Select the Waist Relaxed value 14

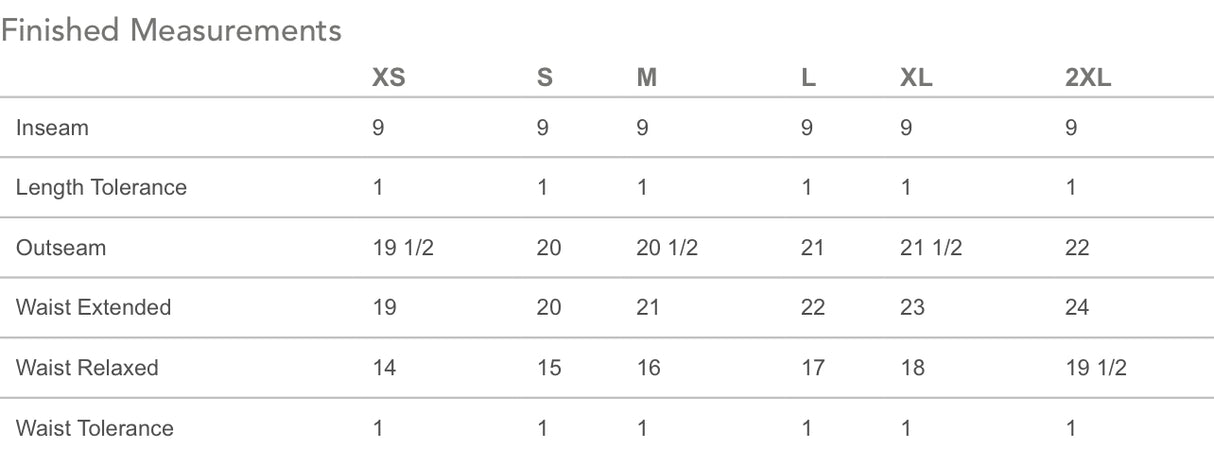click(x=384, y=367)
